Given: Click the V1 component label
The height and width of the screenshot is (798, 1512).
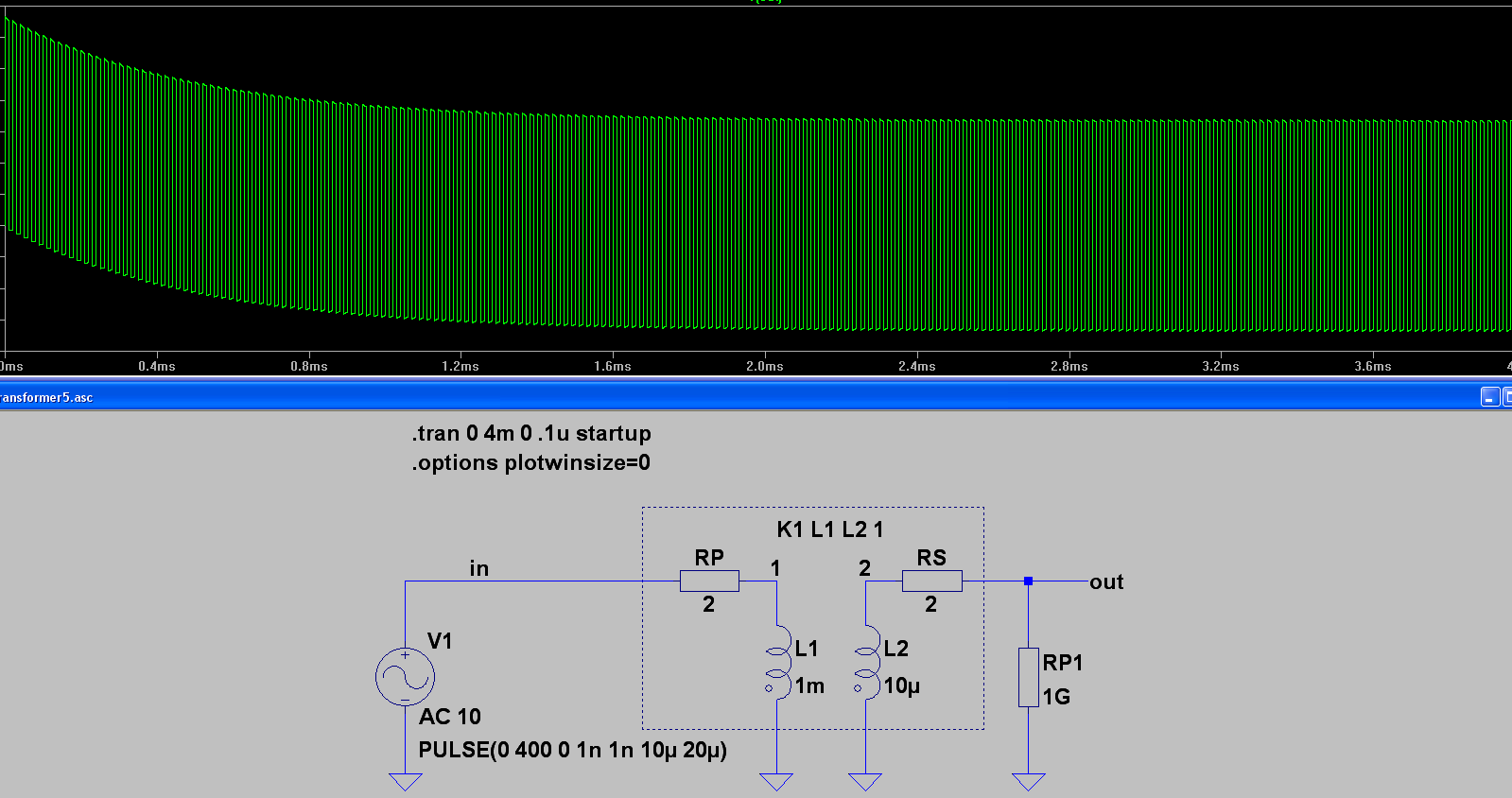Looking at the screenshot, I should click(440, 641).
